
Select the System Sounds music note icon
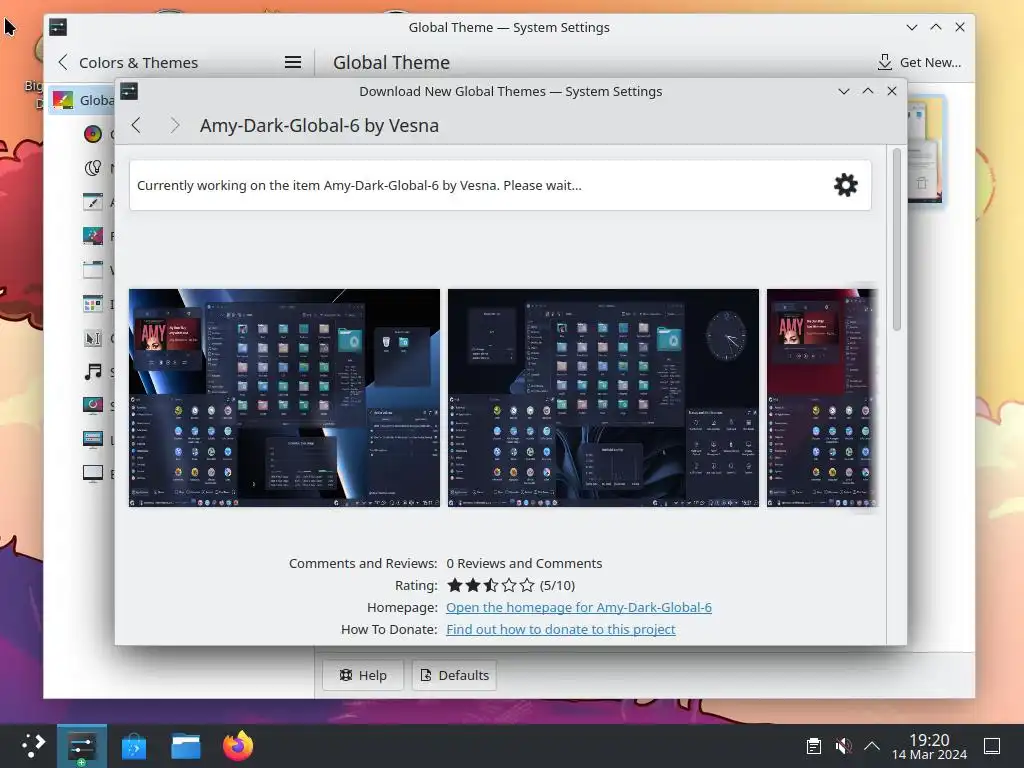[93, 372]
